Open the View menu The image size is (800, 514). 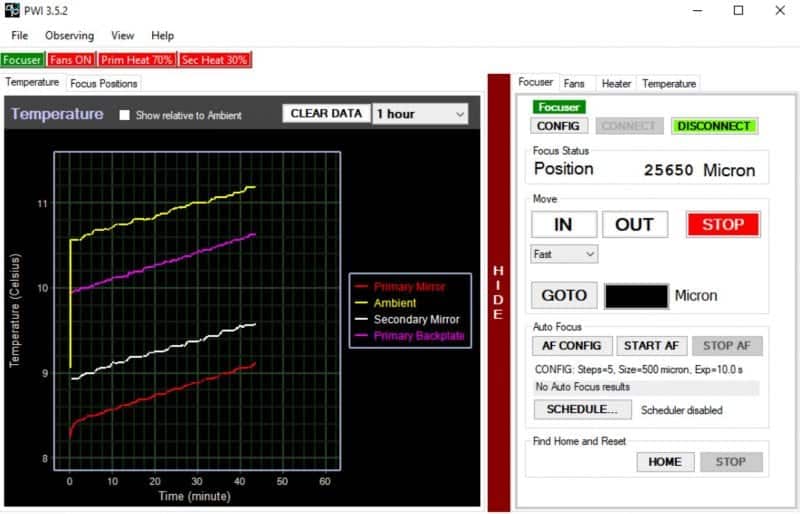pyautogui.click(x=123, y=35)
